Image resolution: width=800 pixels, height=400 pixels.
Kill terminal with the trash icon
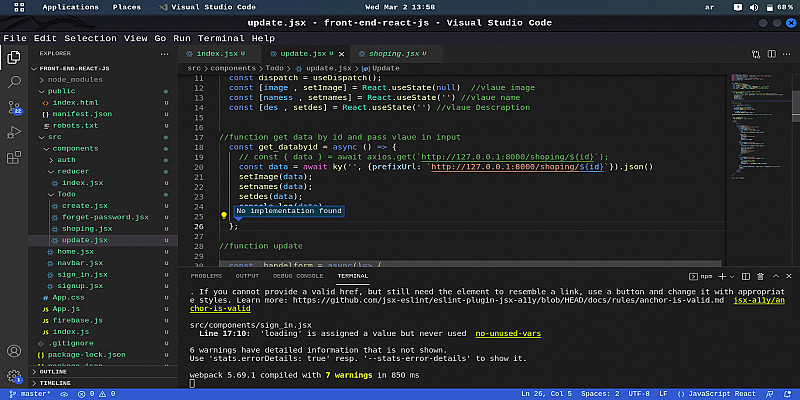(x=762, y=275)
